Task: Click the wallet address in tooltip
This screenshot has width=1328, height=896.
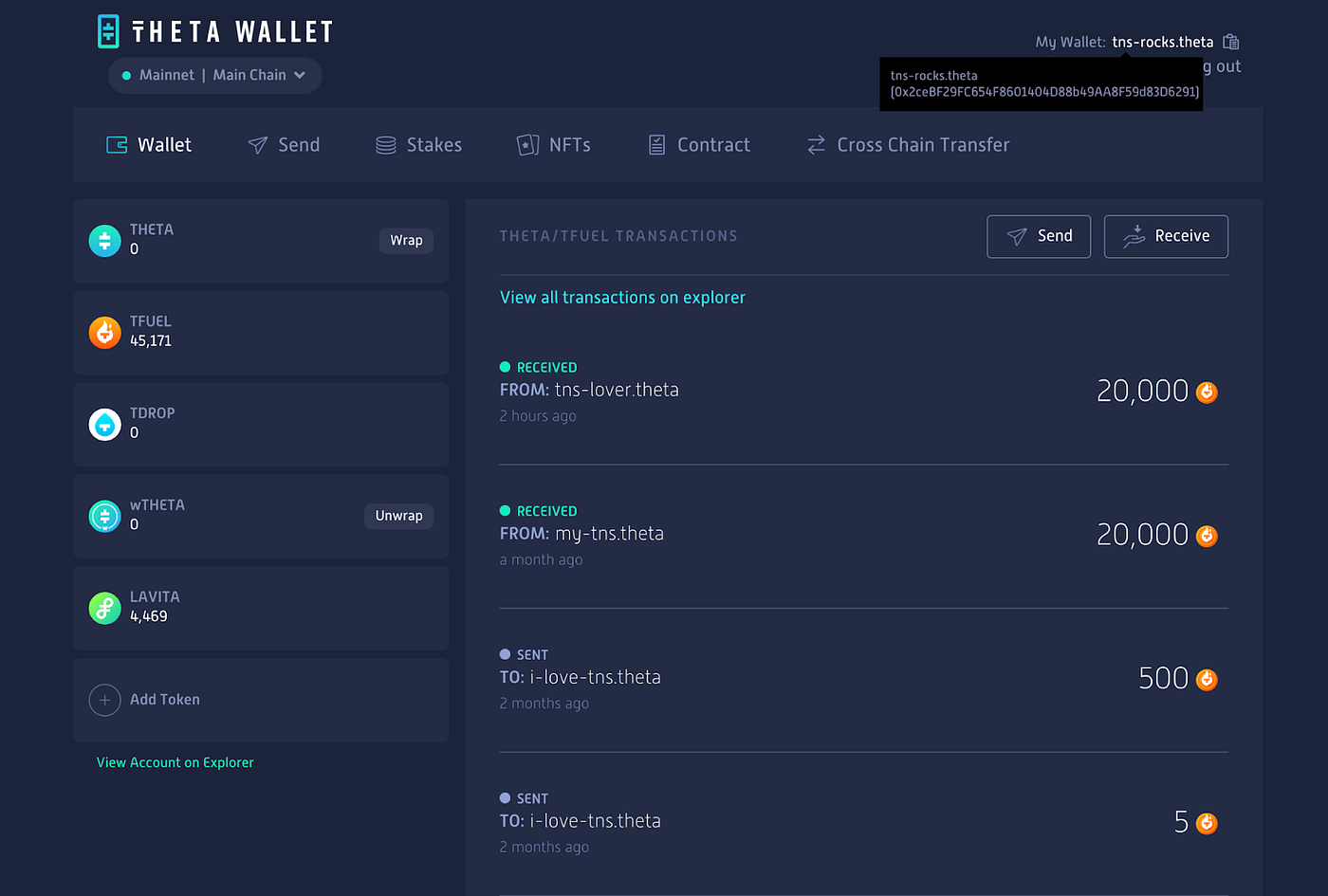Action: [x=1044, y=92]
